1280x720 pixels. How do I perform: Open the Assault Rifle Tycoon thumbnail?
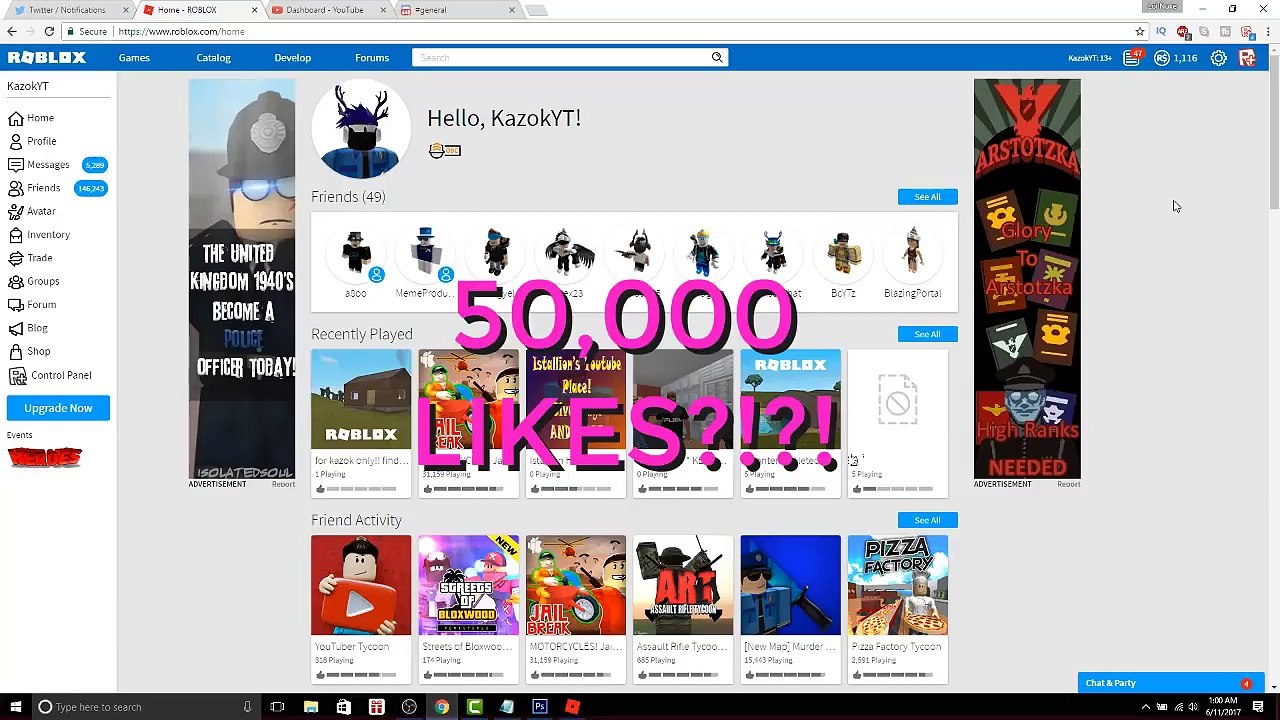coord(683,585)
